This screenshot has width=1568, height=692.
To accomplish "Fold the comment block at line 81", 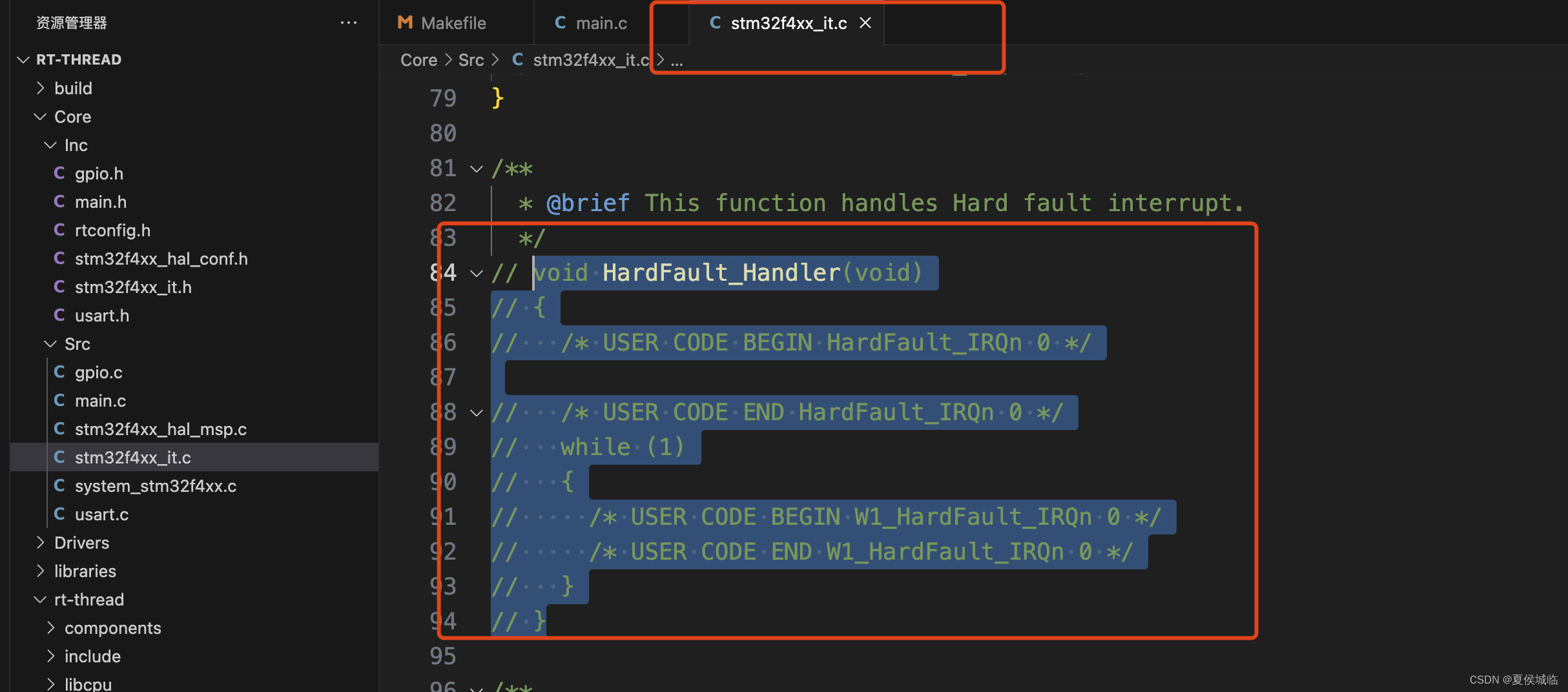I will [x=477, y=169].
